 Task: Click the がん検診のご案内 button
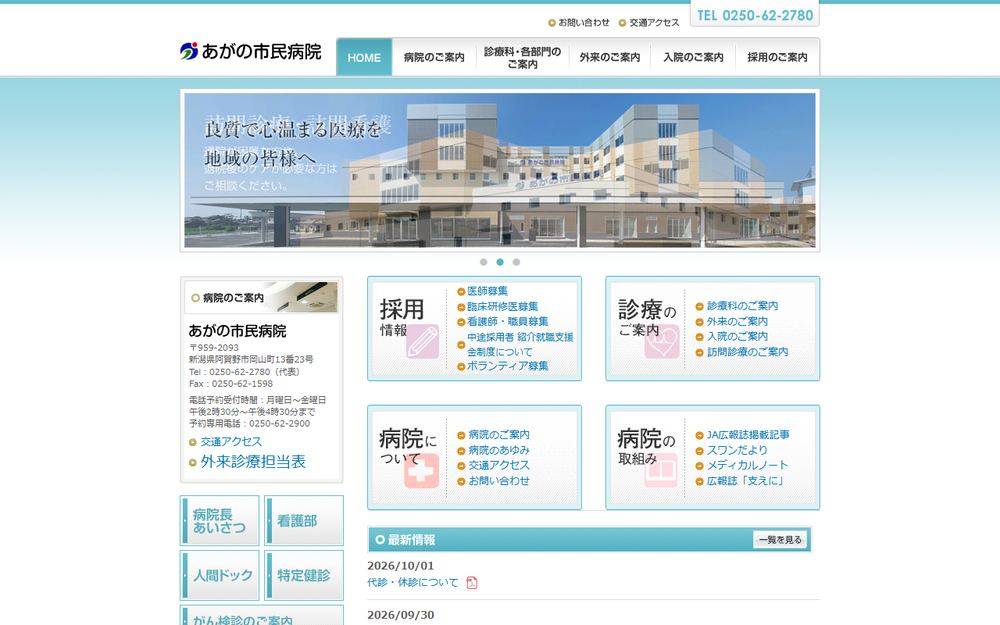click(261, 616)
